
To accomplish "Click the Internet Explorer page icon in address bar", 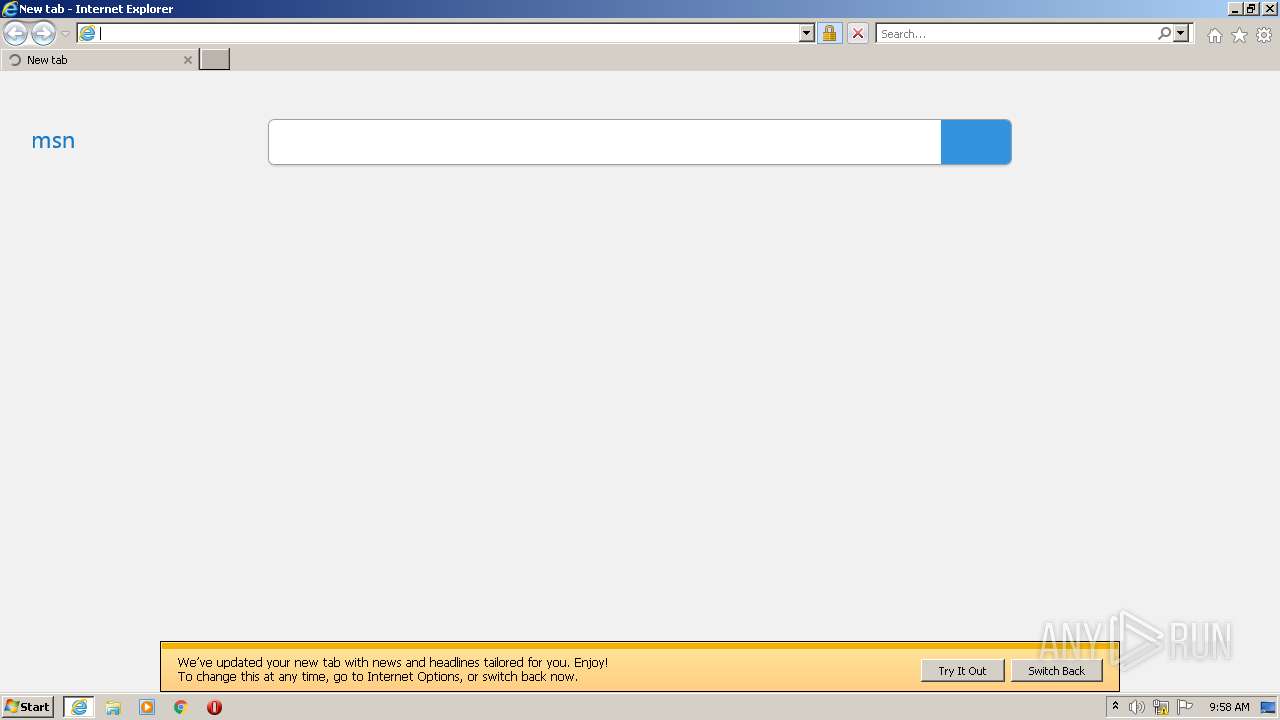I will point(88,34).
